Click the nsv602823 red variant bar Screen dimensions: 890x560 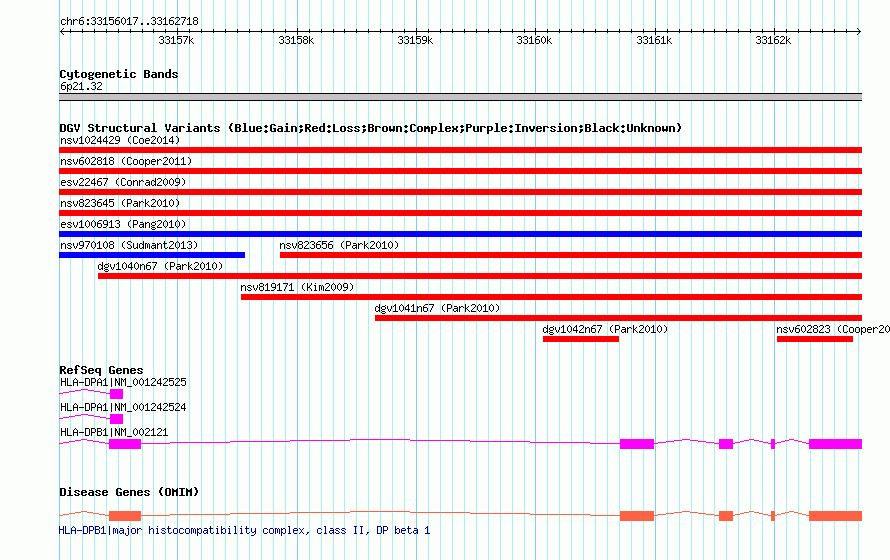(815, 339)
